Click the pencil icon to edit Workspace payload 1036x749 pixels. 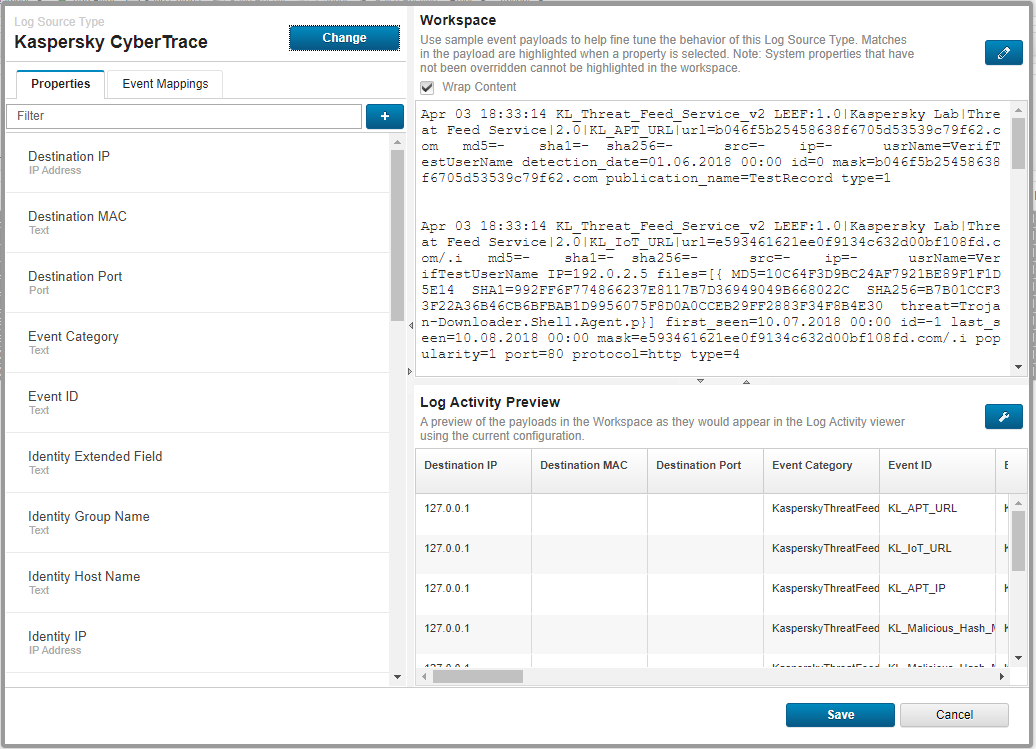pos(1004,53)
